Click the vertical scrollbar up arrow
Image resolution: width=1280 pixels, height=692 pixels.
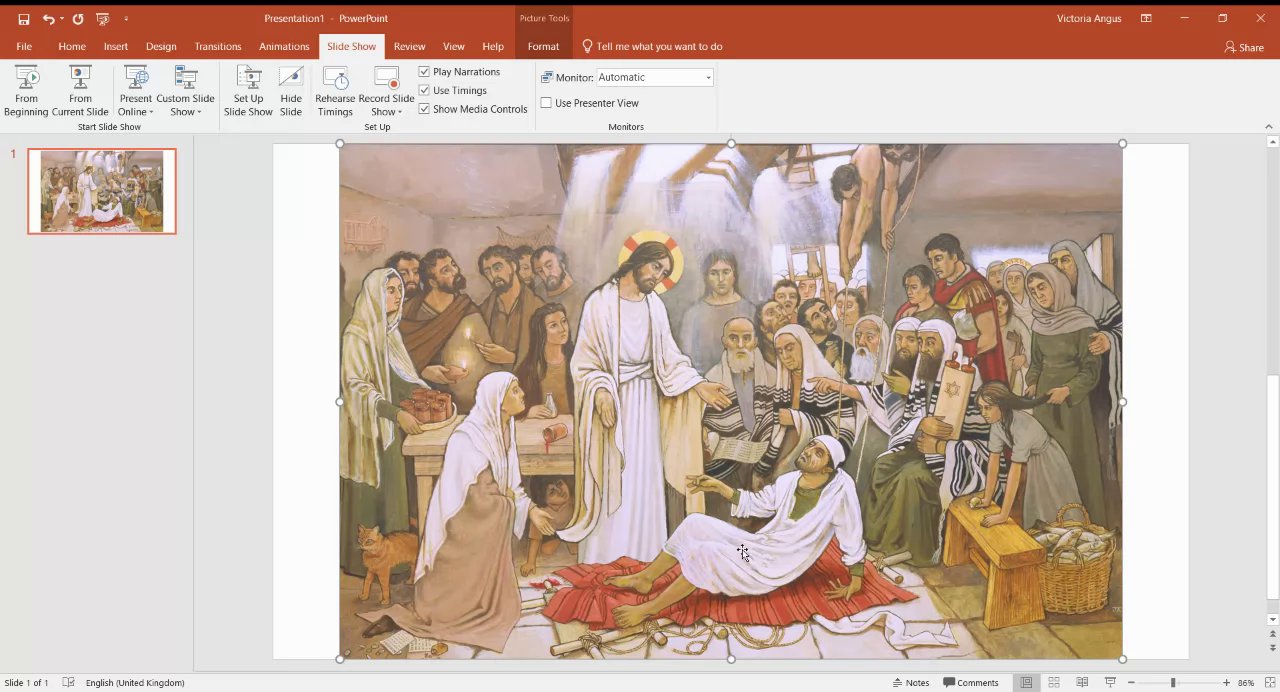pos(1272,143)
